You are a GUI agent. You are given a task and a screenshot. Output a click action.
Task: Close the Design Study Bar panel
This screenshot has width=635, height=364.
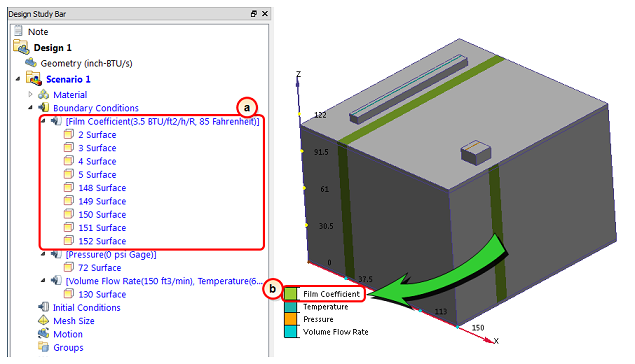(x=265, y=14)
